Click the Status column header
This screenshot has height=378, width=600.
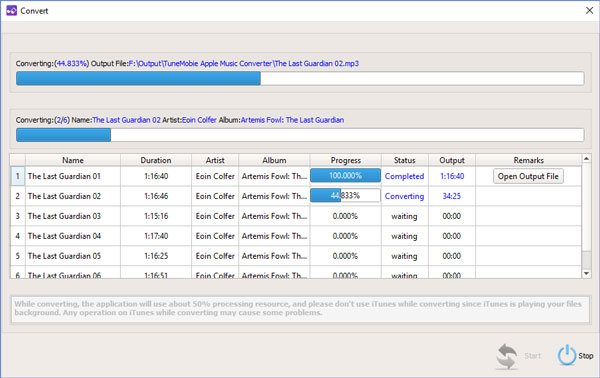click(x=404, y=160)
